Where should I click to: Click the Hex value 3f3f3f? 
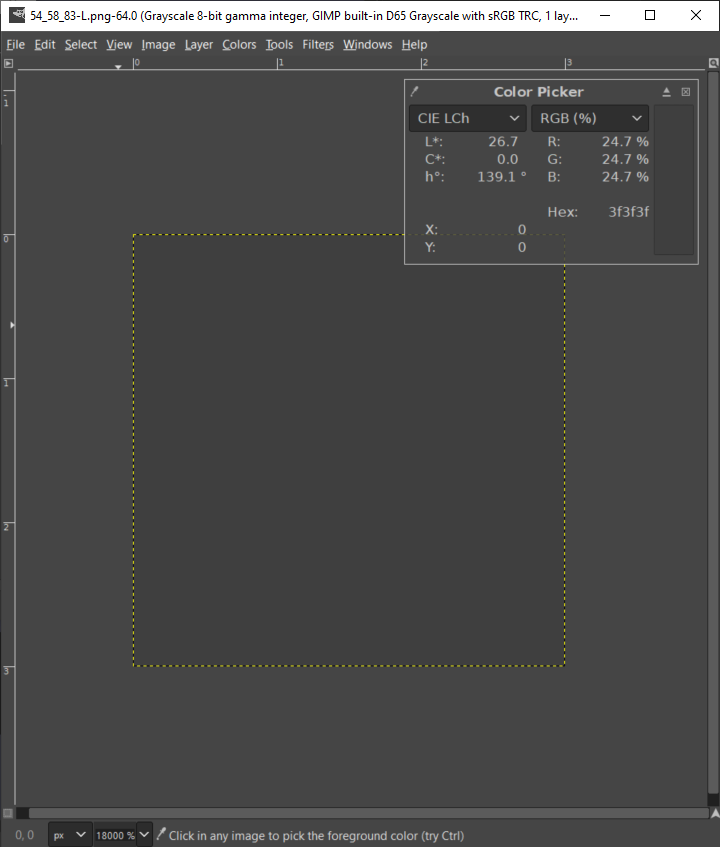629,212
